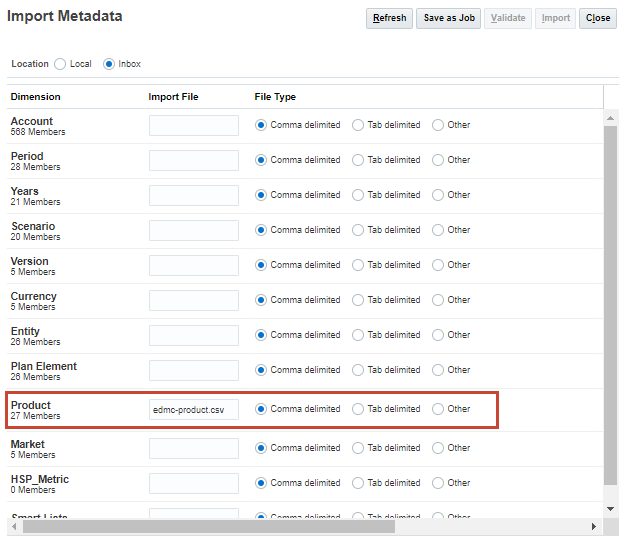Select Comma delimited for HSP_Metric
This screenshot has height=543, width=626.
(261, 483)
